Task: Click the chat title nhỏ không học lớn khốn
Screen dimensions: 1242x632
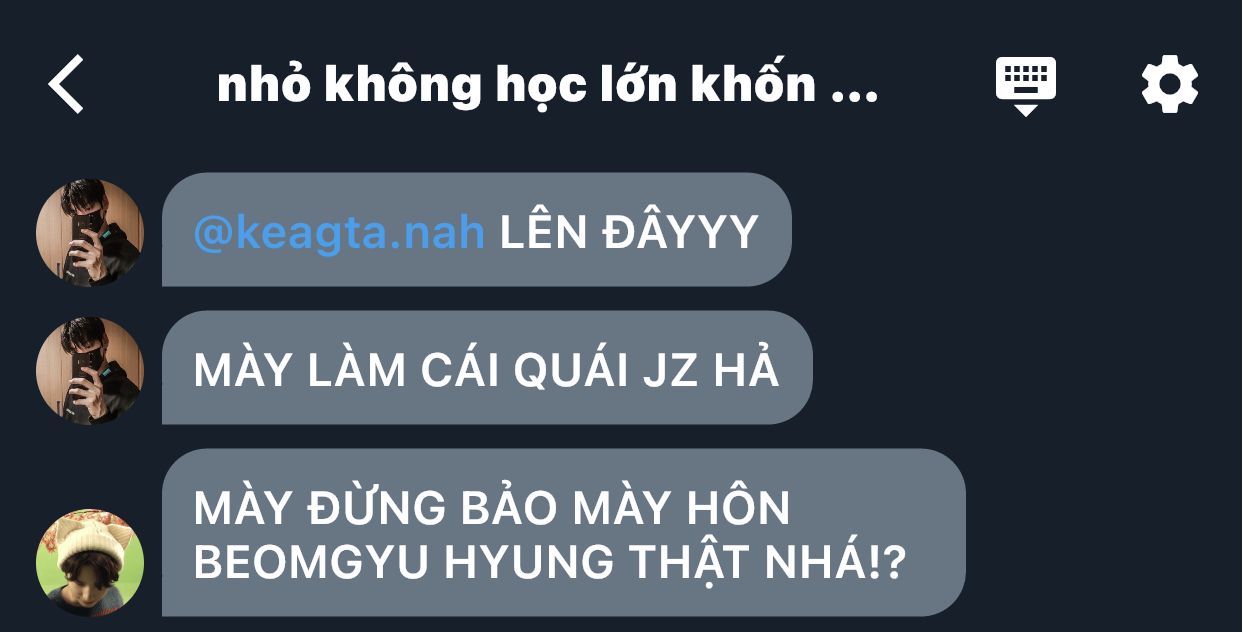Action: click(x=517, y=85)
